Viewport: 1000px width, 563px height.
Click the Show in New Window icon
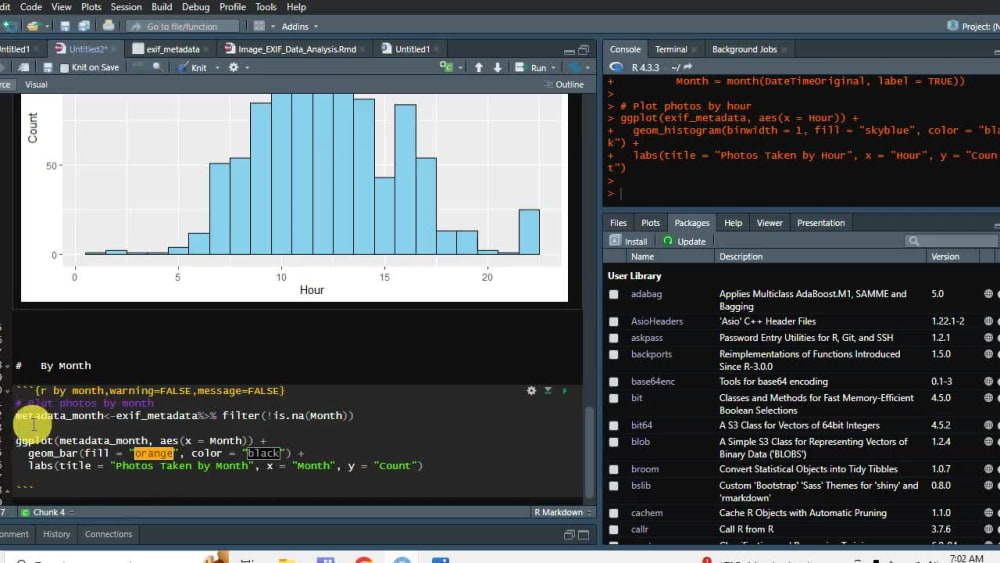[x=24, y=67]
